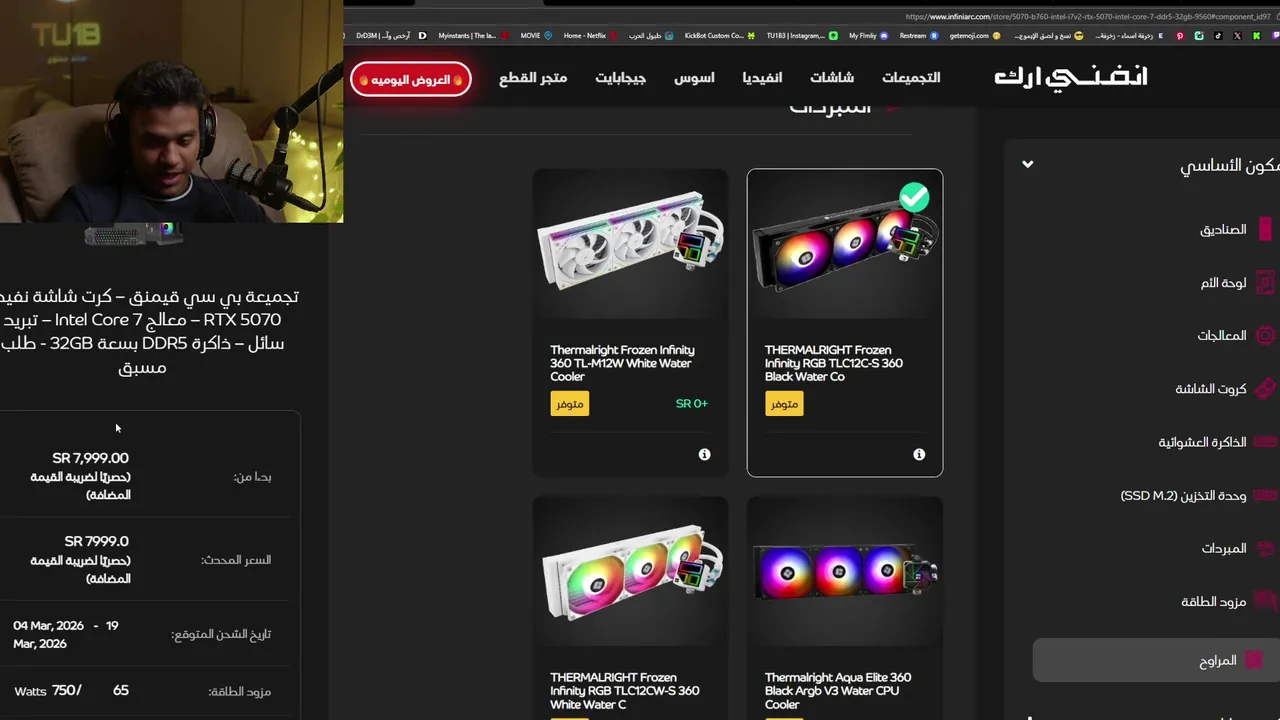1280x720 pixels.
Task: Click the processors (المعالجات) chip icon
Action: [x=1265, y=335]
